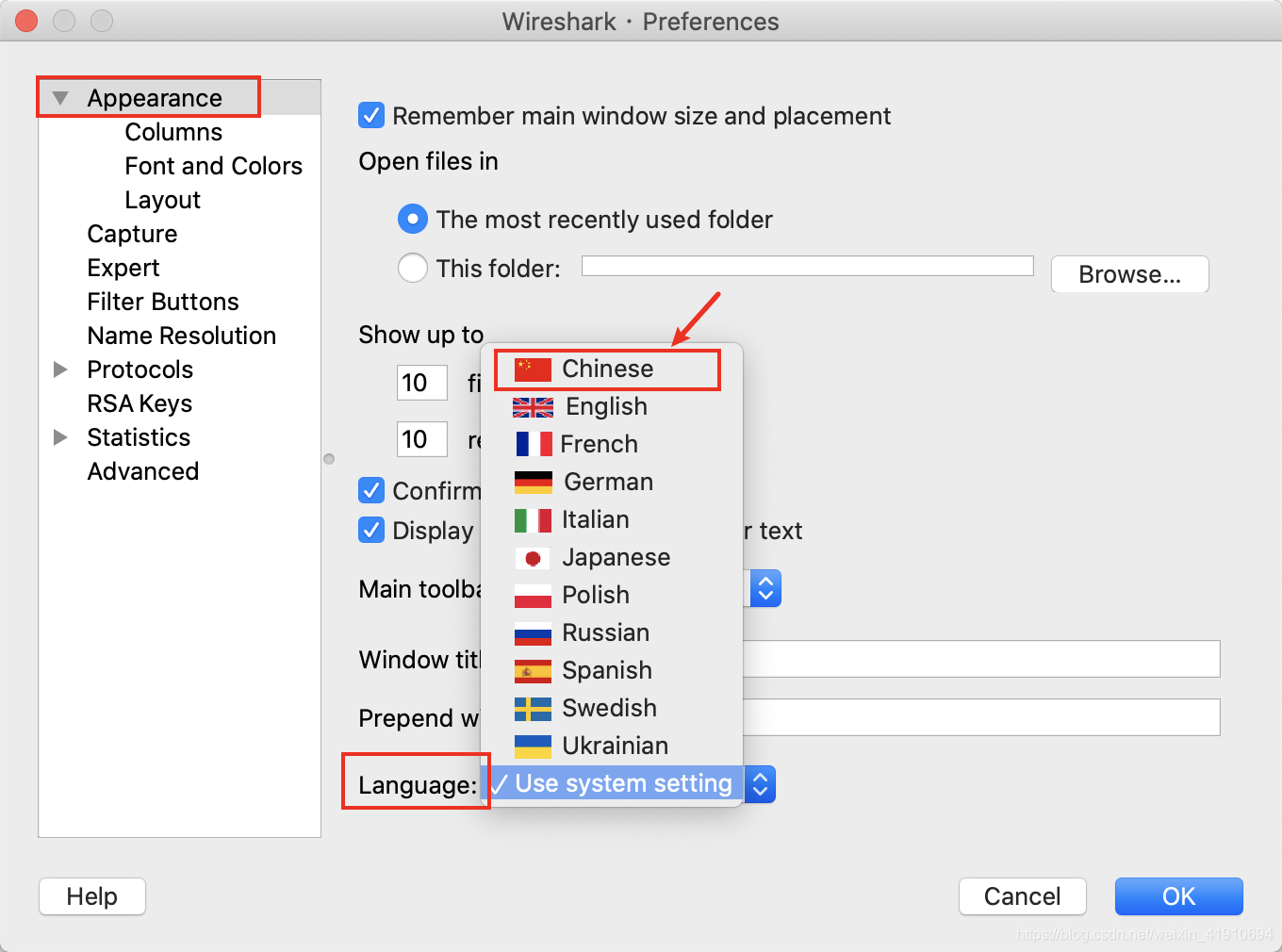Click the Ukrainian flag icon
The image size is (1282, 952).
click(533, 747)
